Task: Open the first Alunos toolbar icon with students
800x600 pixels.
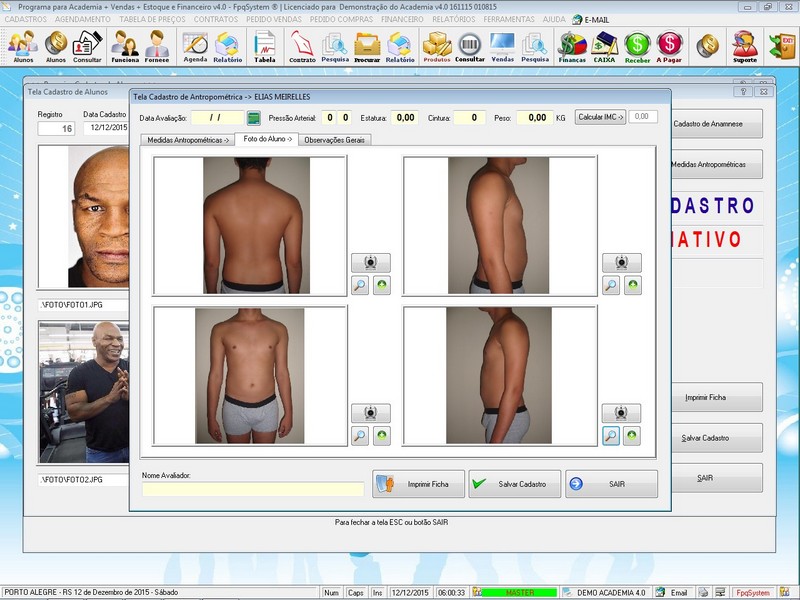Action: pos(23,46)
